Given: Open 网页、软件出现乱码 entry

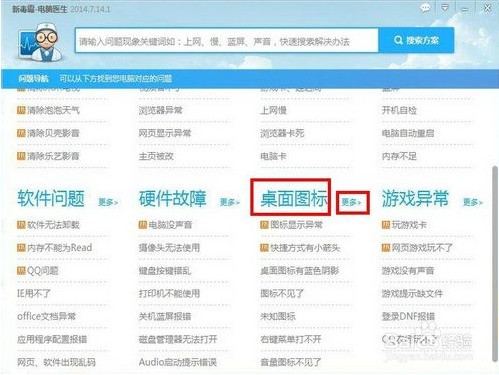Looking at the screenshot, I should click(57, 362).
